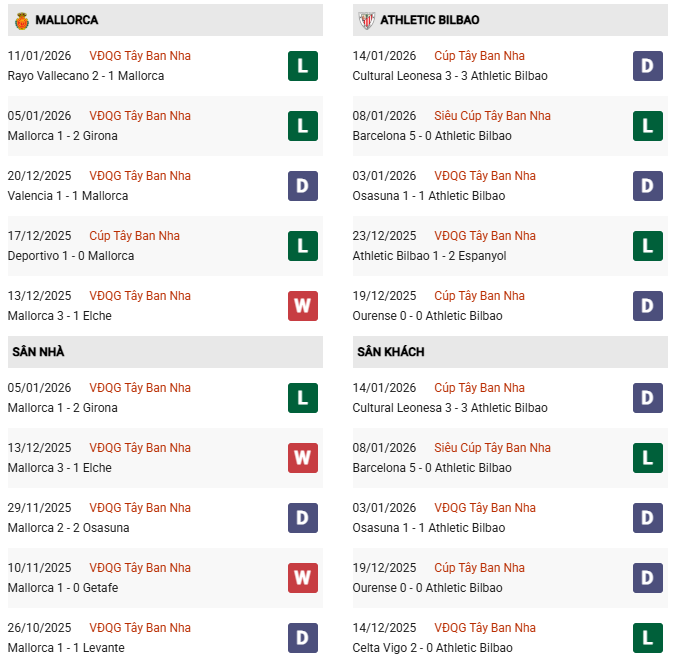Click the D badge for Mallorca 2-2 Osasuna
Viewport: 675px width, 667px height.
click(303, 518)
